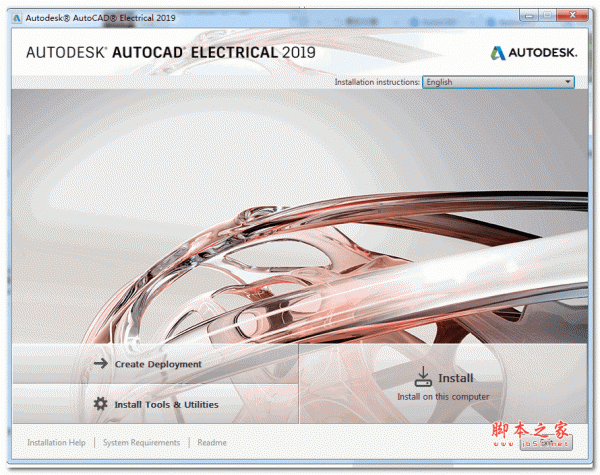Open Installation Help link
Image resolution: width=600 pixels, height=475 pixels.
point(56,442)
